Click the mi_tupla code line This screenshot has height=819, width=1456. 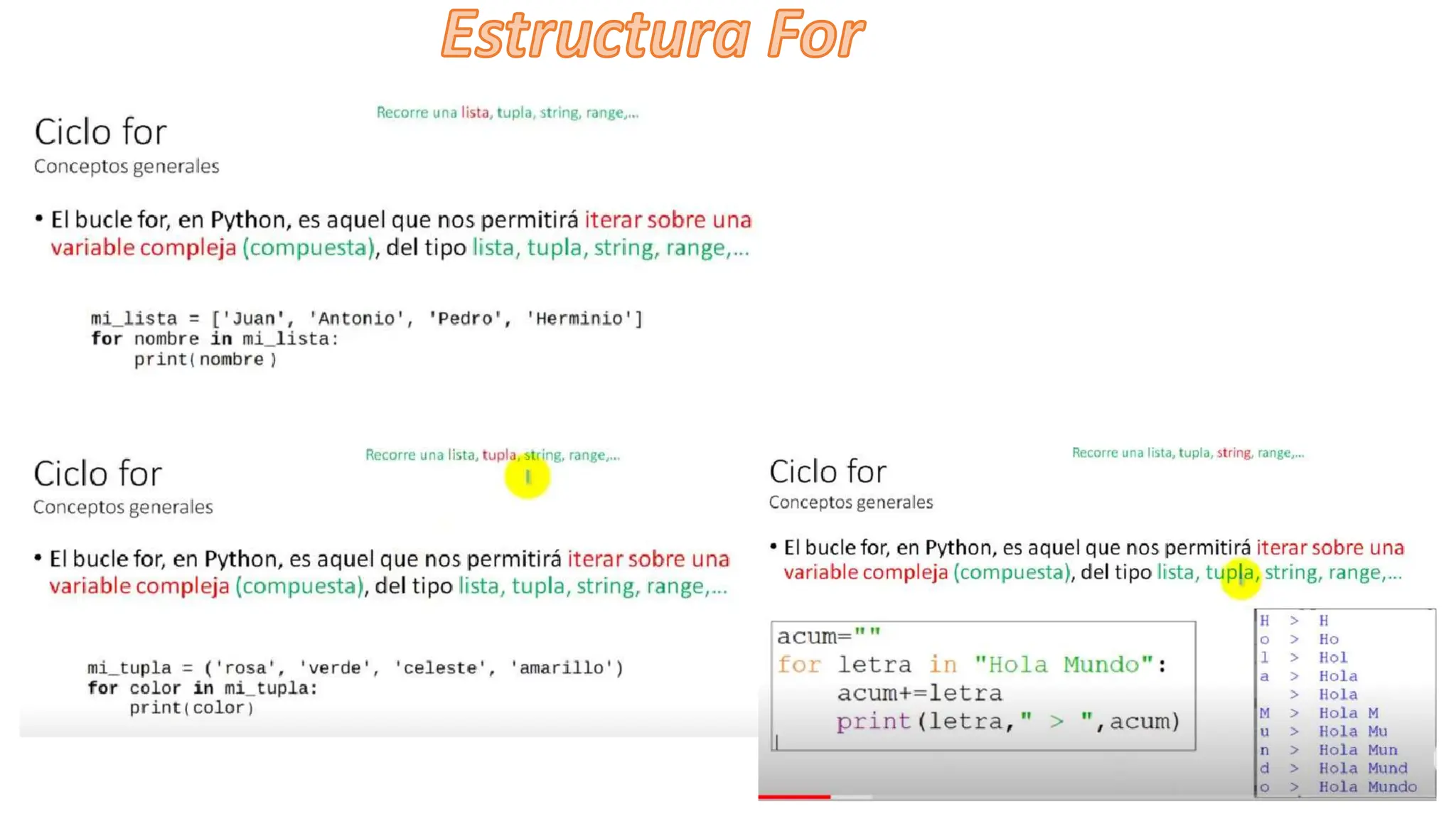[x=355, y=668]
